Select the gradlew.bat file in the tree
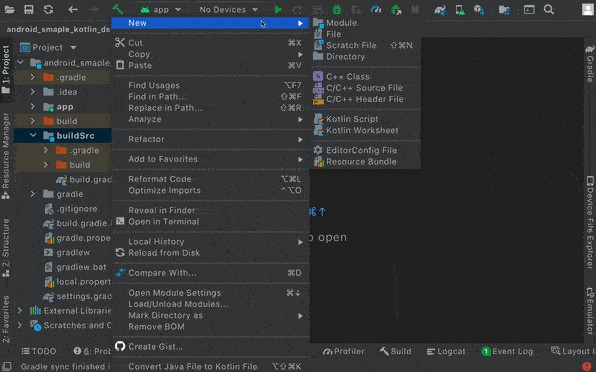 75,267
